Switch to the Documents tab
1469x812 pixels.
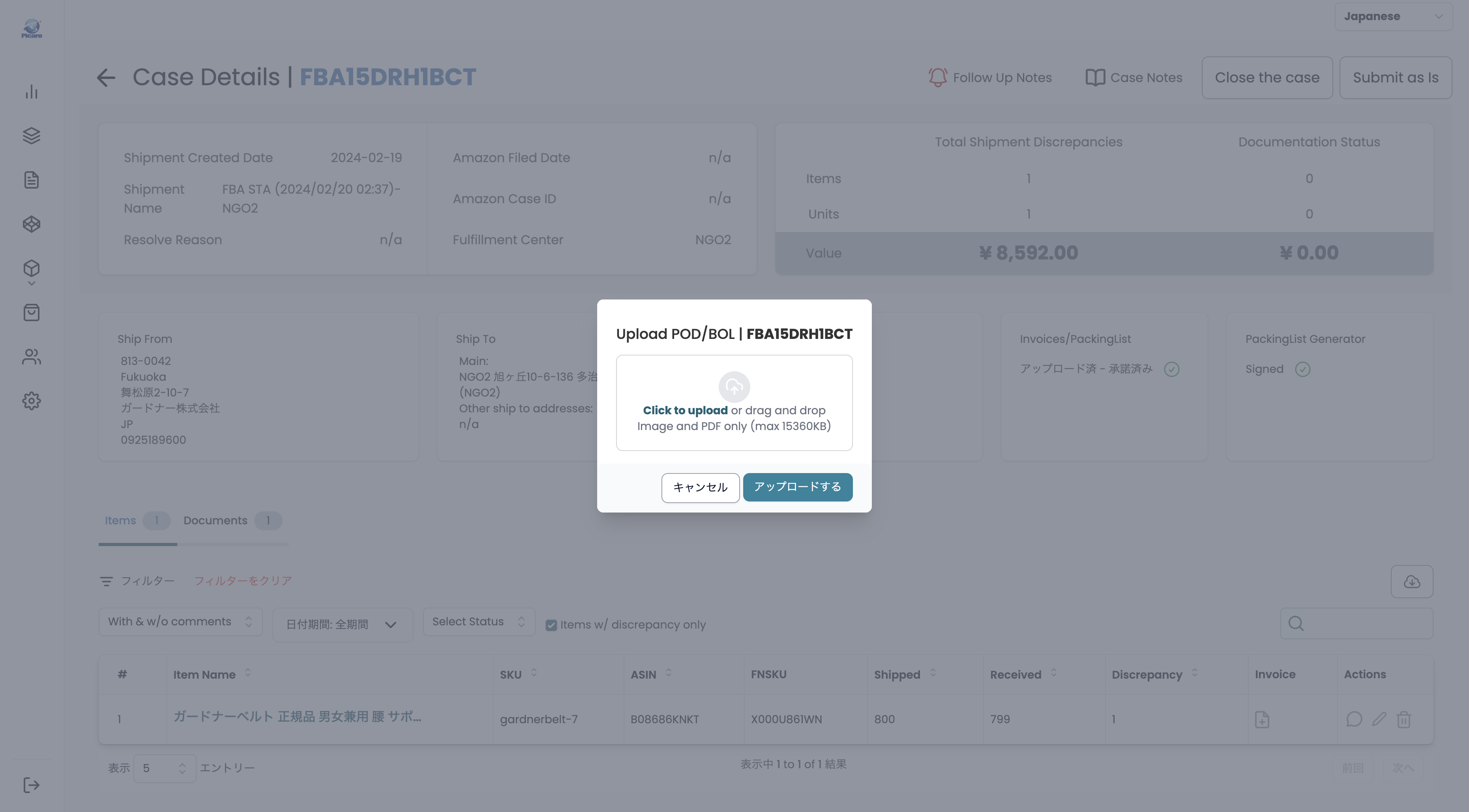(232, 520)
